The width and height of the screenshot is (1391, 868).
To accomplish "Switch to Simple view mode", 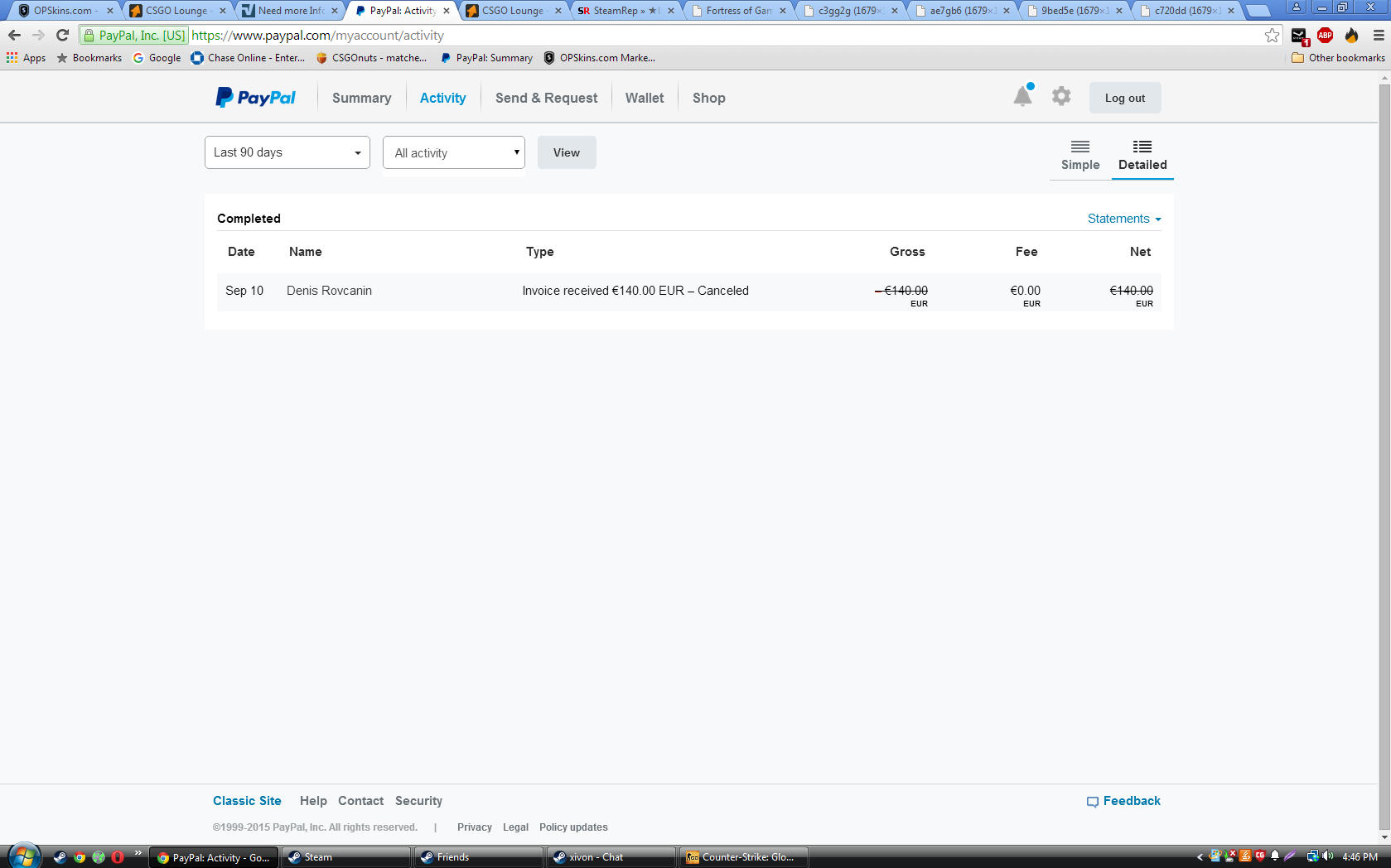I will pos(1079,155).
